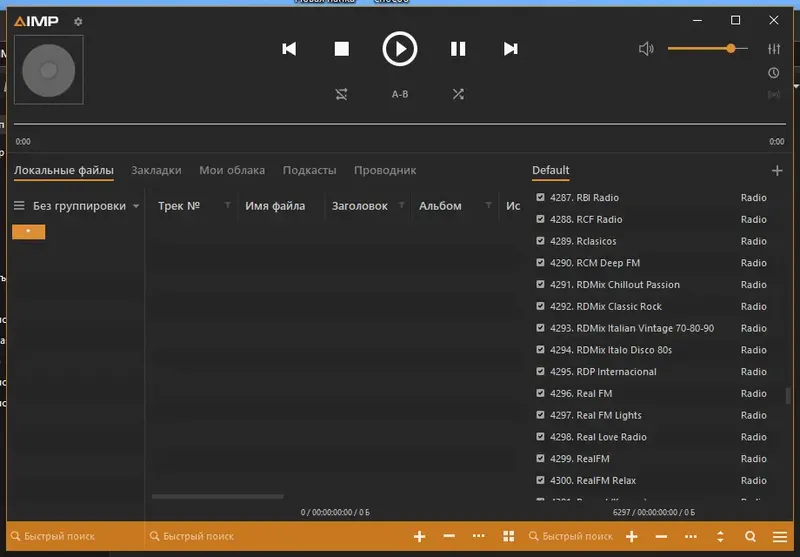Skip to the previous track
Screen dimensions: 800x557
pos(289,49)
